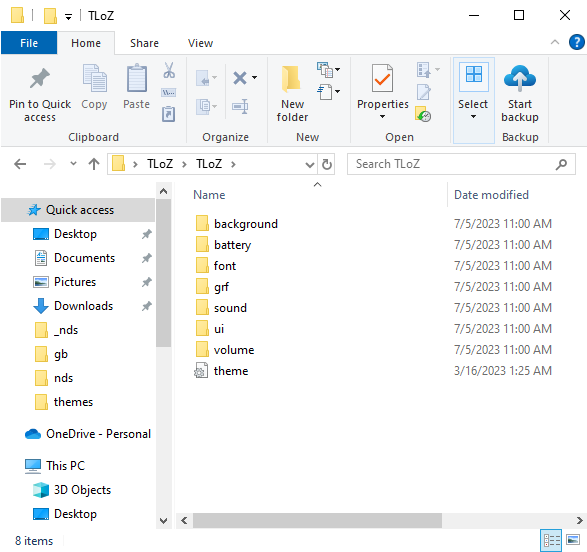
Task: Select the volume folder
Action: [x=234, y=350]
